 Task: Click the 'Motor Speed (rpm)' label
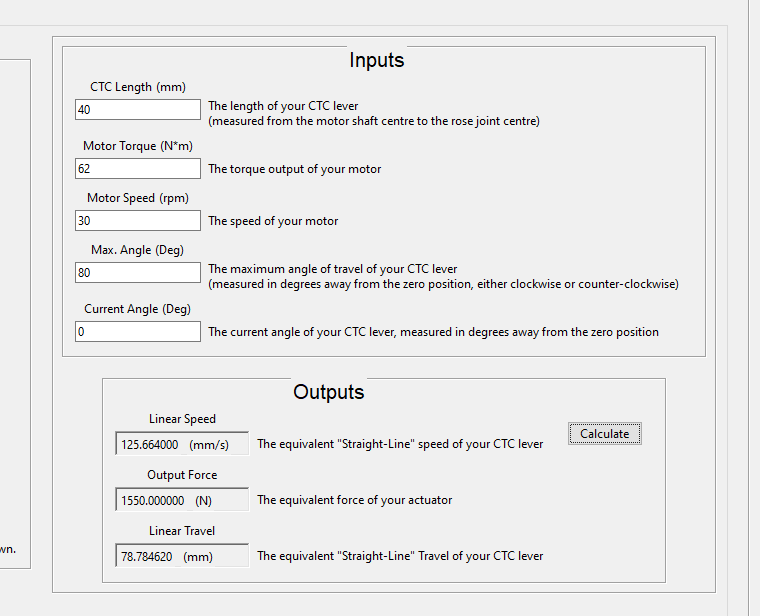(138, 198)
